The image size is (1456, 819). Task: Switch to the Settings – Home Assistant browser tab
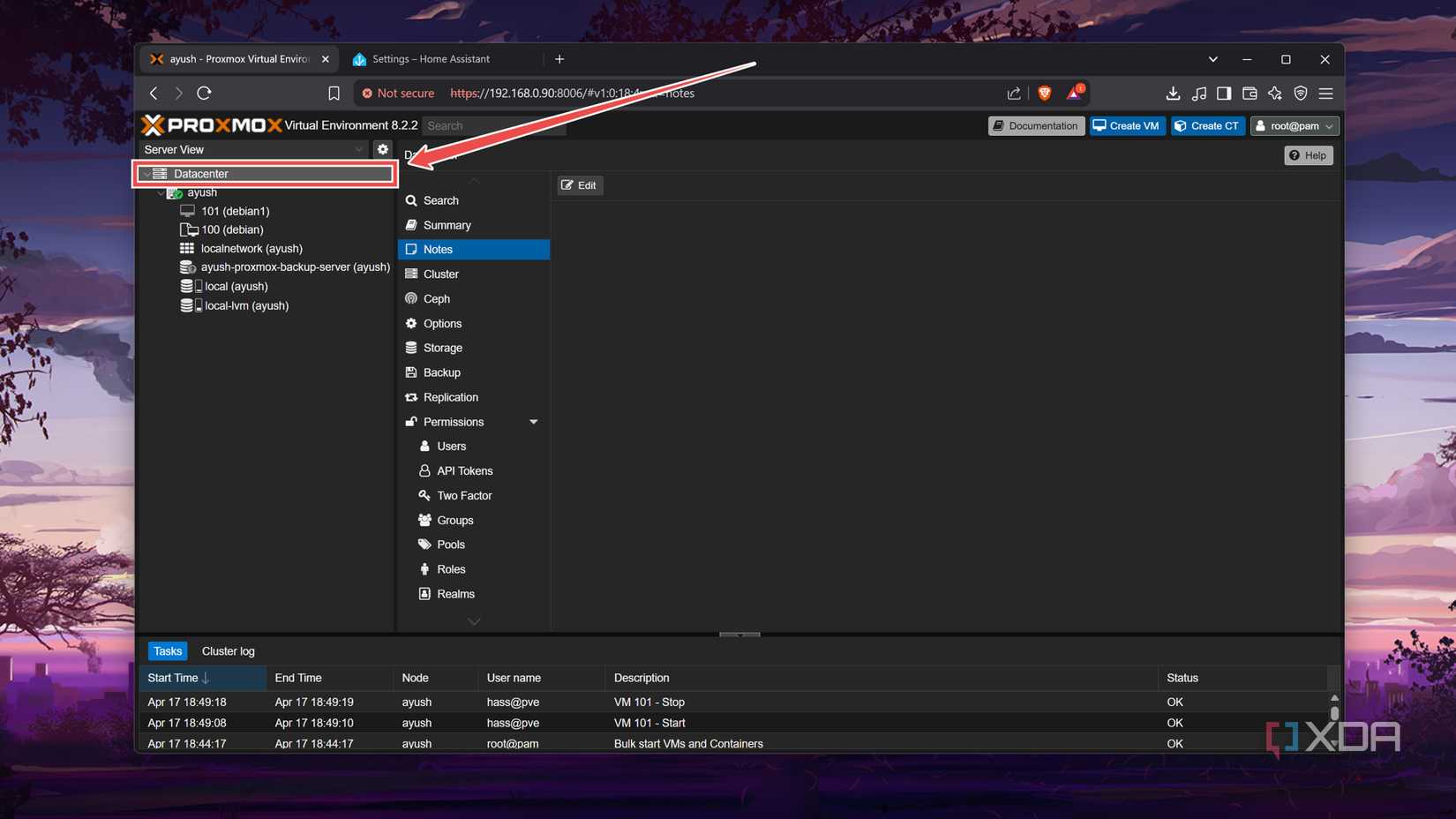[x=431, y=59]
